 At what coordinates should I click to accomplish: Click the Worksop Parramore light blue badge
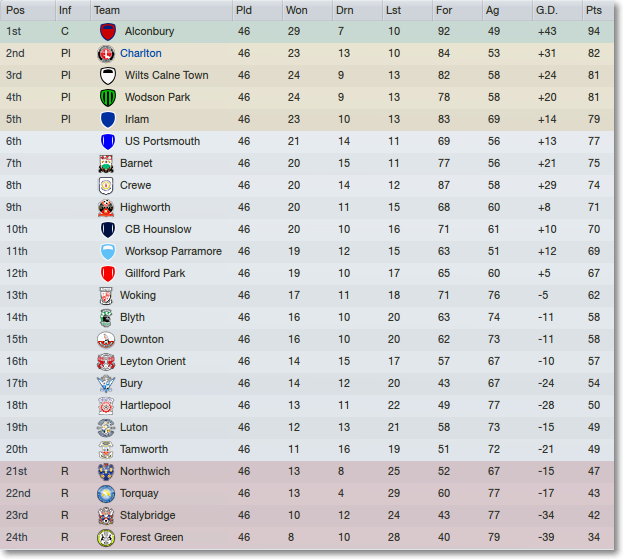[x=108, y=251]
